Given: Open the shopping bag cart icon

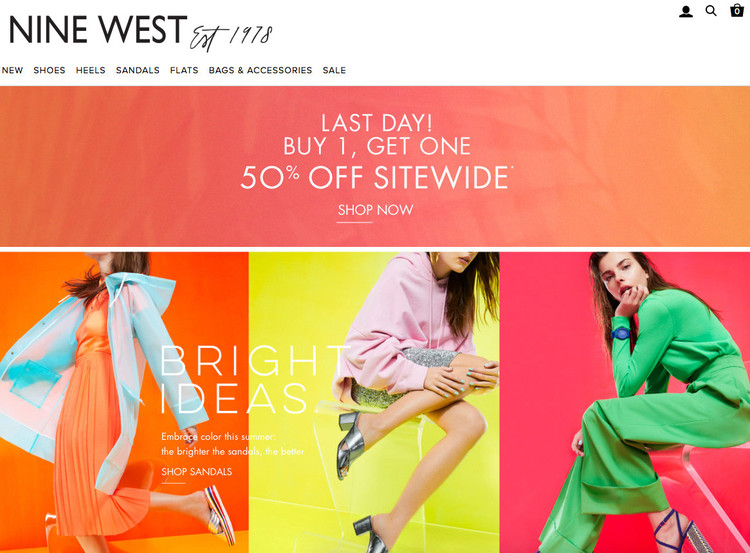Looking at the screenshot, I should click(x=737, y=10).
